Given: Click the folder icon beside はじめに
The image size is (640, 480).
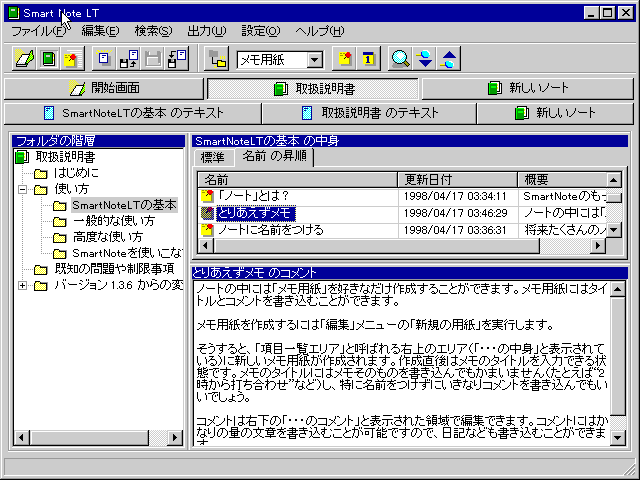Looking at the screenshot, I should [x=40, y=173].
